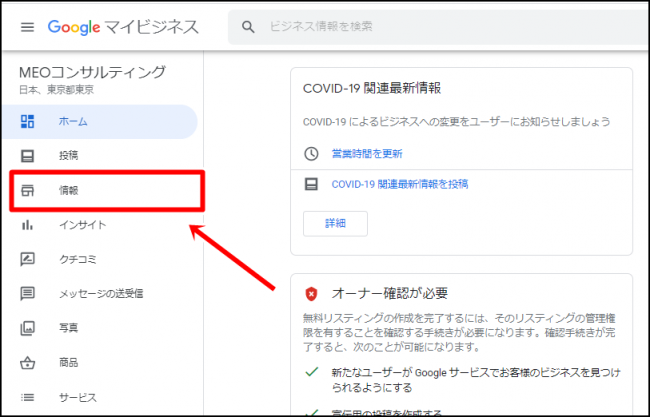650x417 pixels.
Task: Open the hamburger main menu
Action: click(27, 27)
